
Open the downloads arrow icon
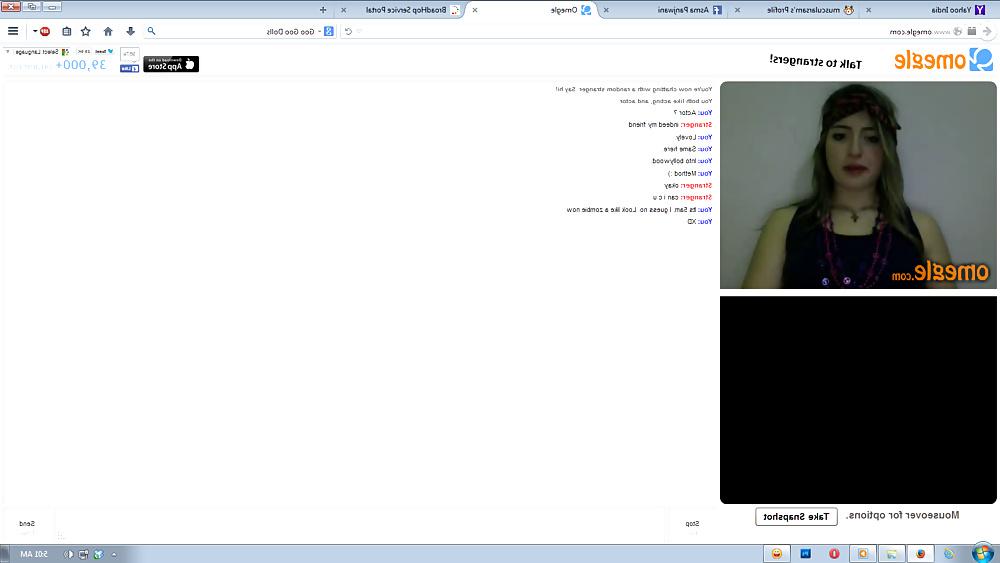(x=130, y=31)
